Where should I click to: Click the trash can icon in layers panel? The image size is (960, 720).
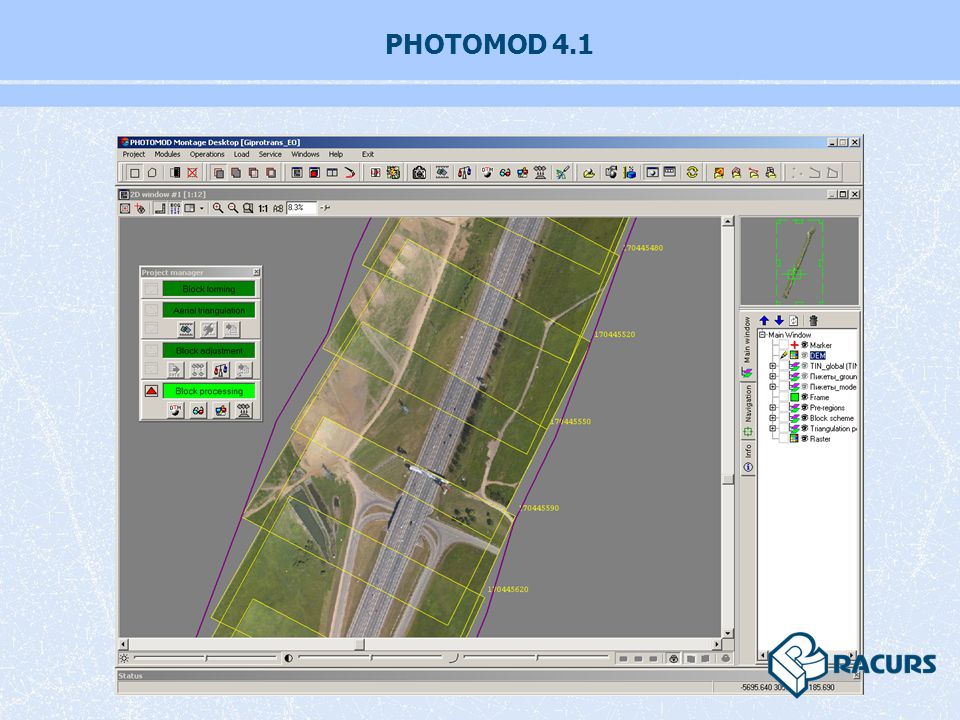(x=813, y=320)
